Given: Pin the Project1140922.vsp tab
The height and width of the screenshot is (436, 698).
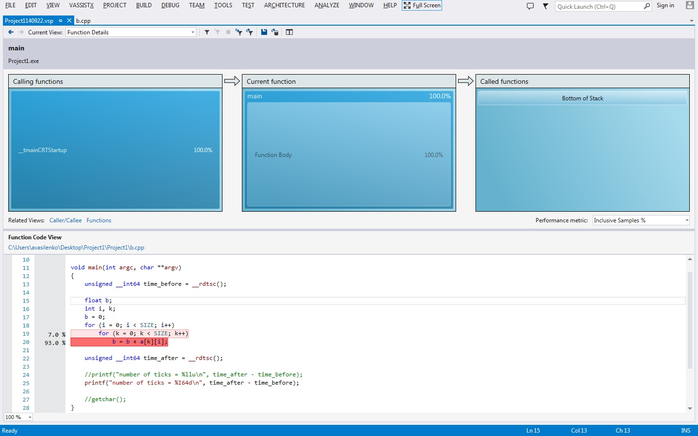Looking at the screenshot, I should click(59, 20).
